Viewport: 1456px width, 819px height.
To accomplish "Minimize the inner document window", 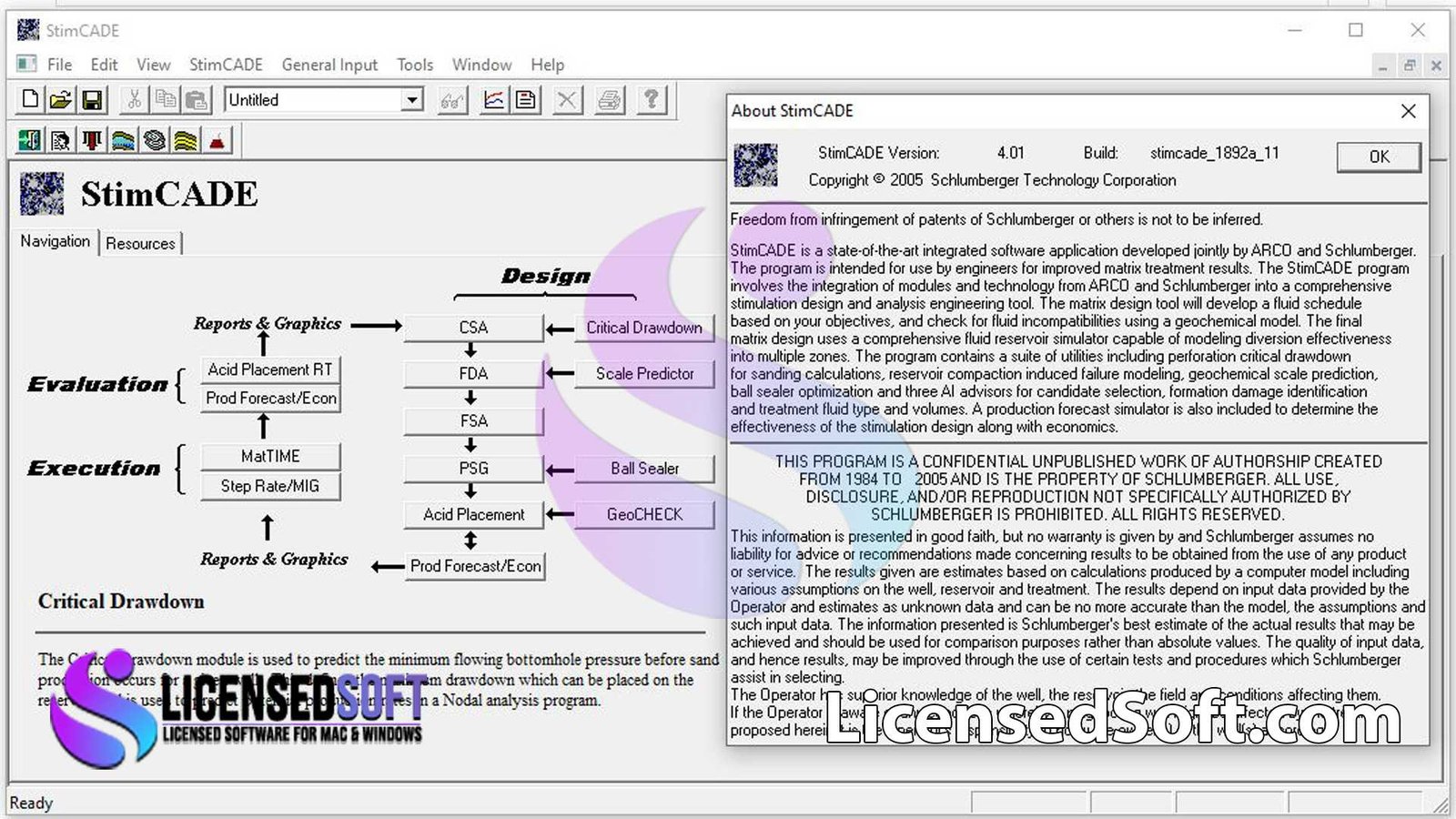I will pos(1382,66).
